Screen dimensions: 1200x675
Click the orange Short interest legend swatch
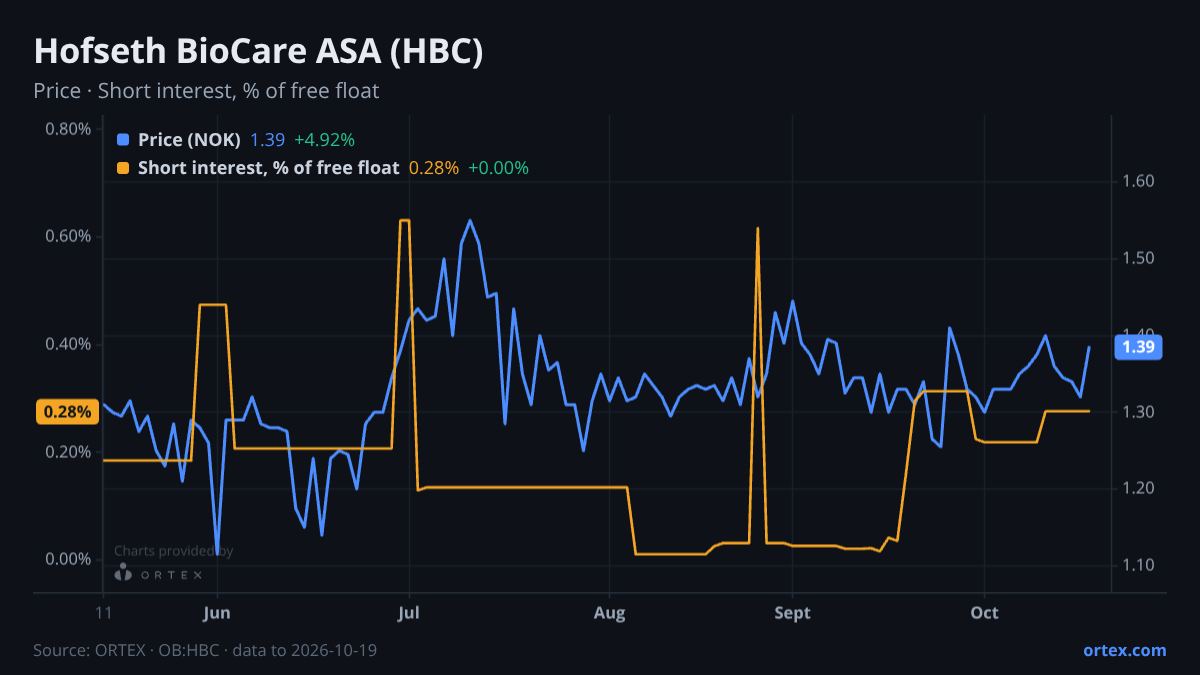123,168
